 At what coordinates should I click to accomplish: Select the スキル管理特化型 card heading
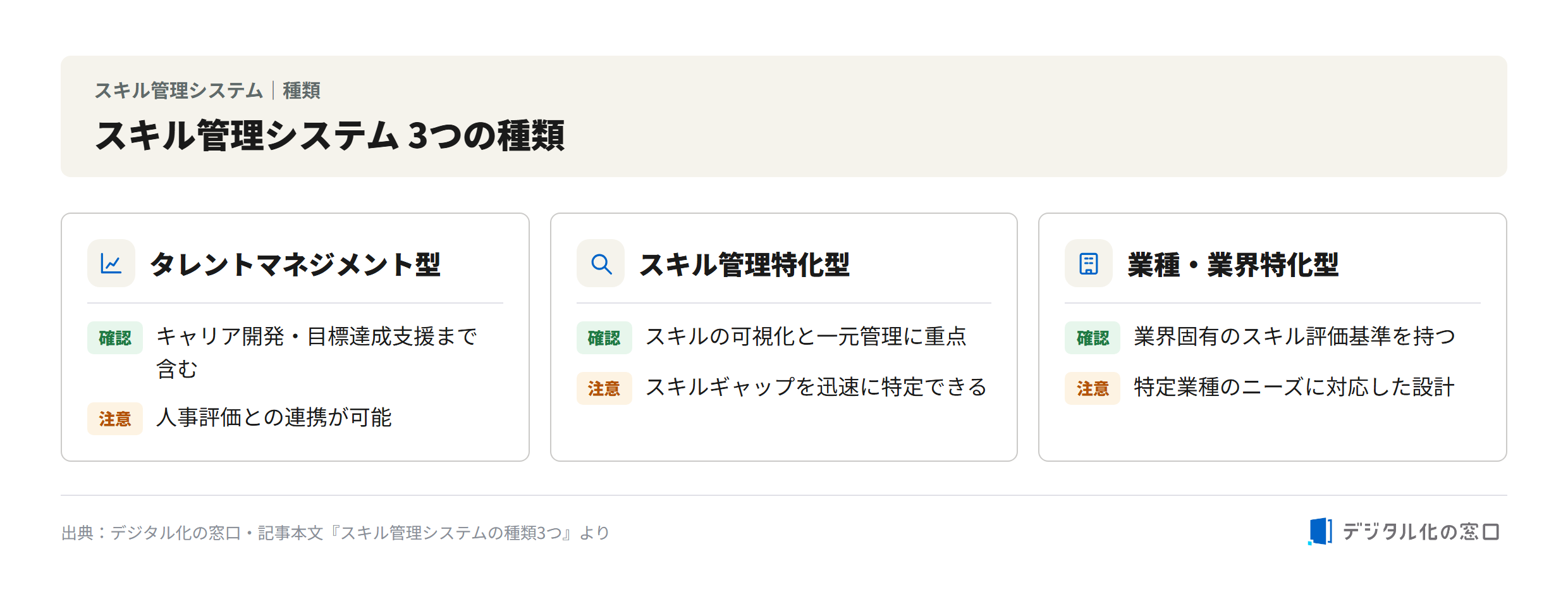[745, 264]
